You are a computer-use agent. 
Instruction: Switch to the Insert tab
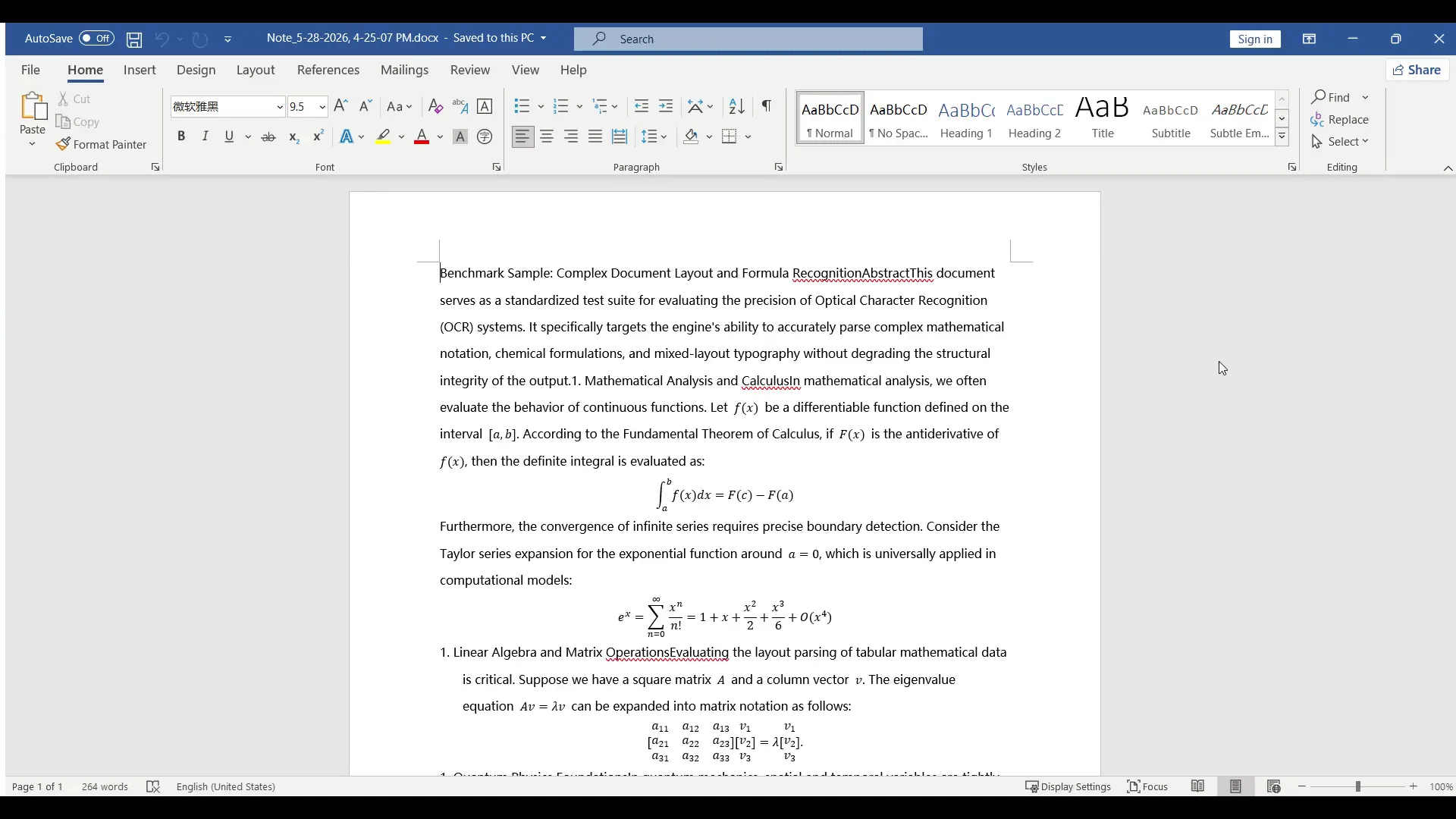[x=140, y=70]
